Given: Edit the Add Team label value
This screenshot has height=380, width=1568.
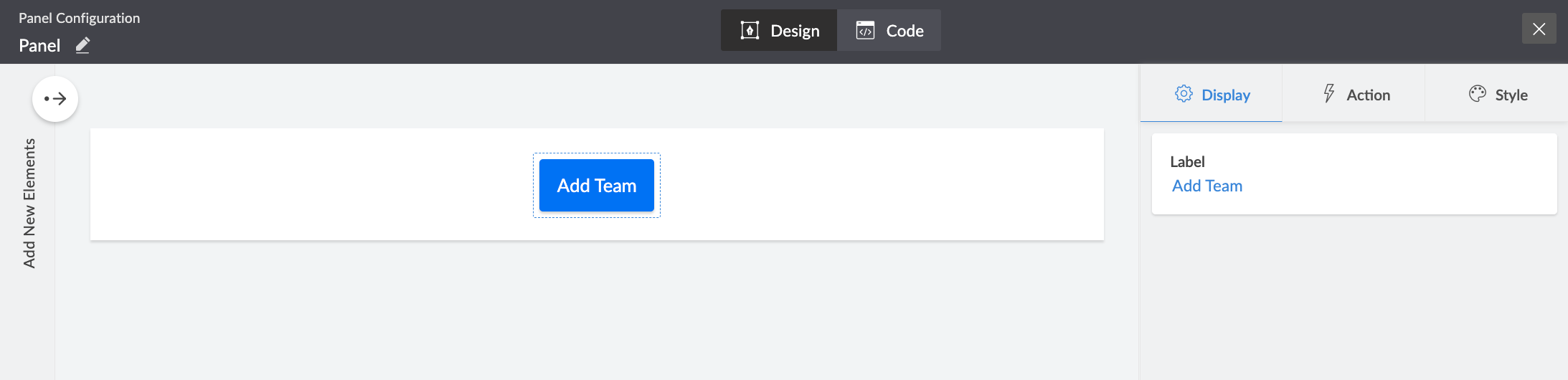Looking at the screenshot, I should coord(1207,186).
